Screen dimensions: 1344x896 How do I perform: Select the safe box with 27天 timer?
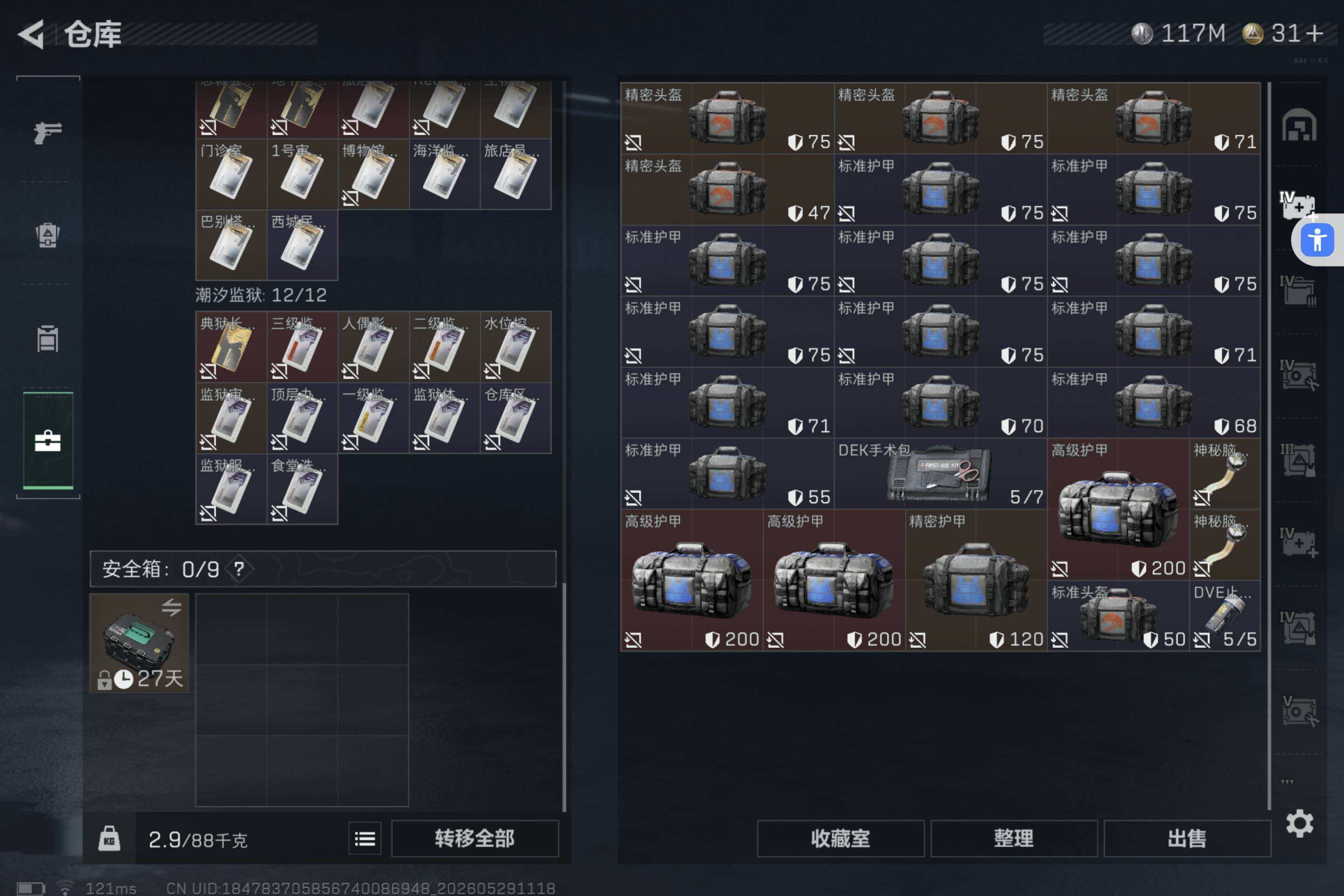(x=139, y=643)
